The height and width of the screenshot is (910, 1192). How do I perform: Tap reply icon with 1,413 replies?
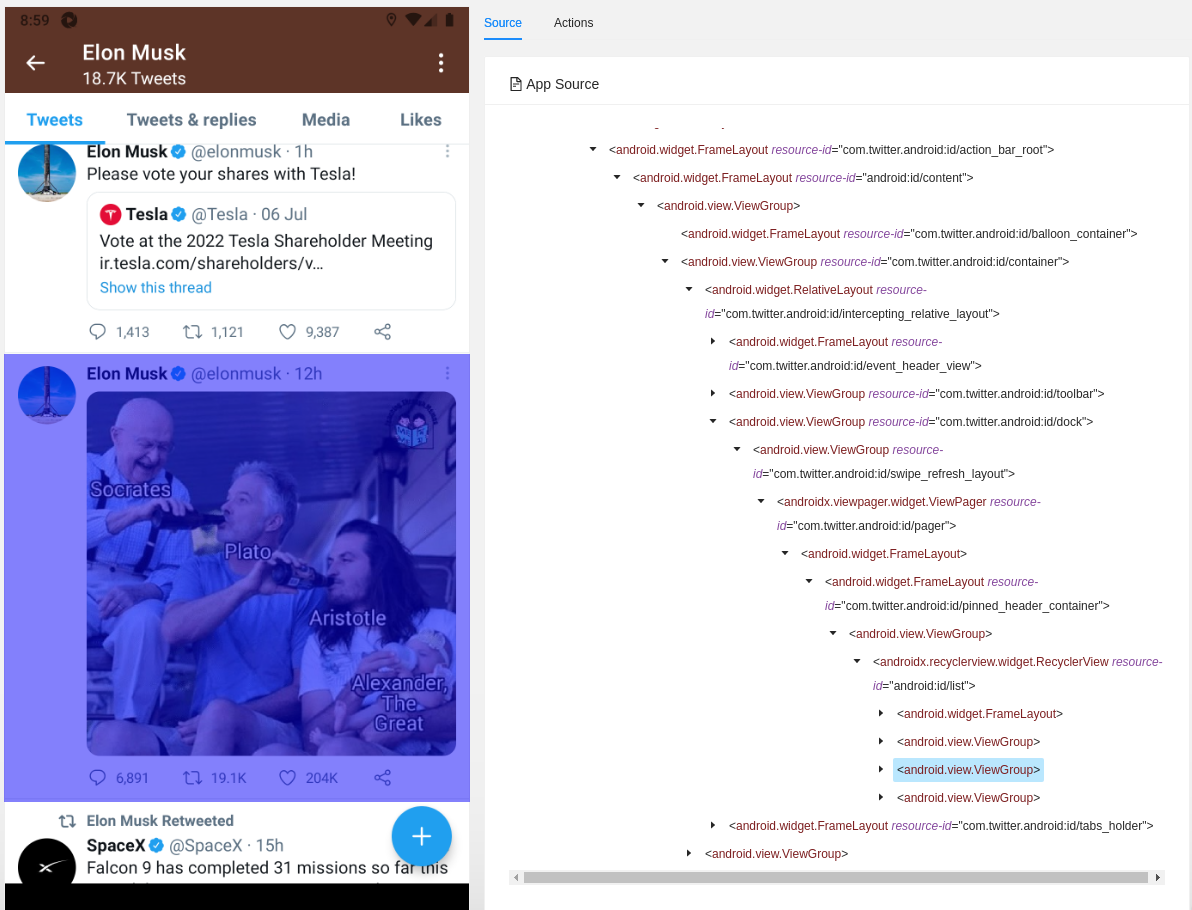[x=97, y=331]
